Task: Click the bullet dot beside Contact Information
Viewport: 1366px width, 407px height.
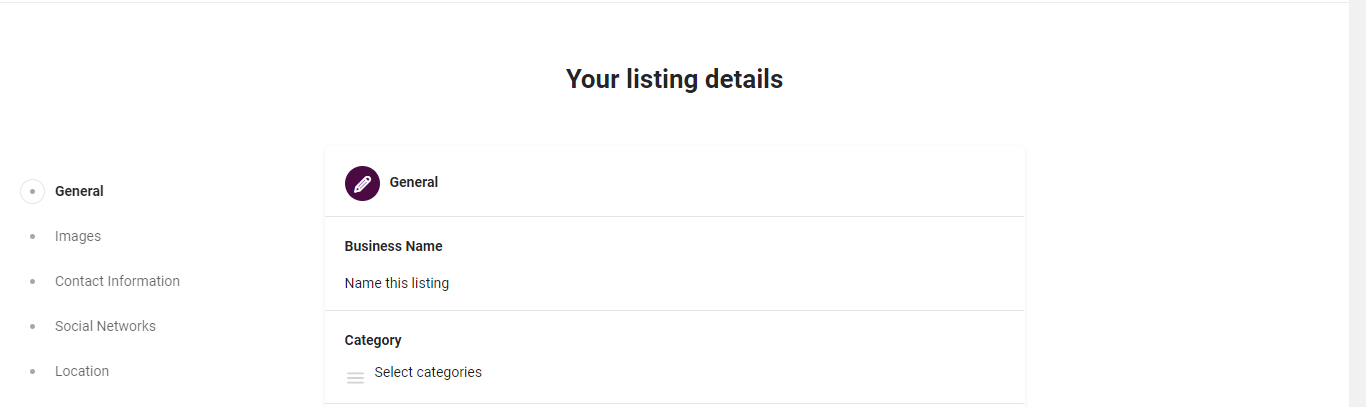Action: coord(32,282)
